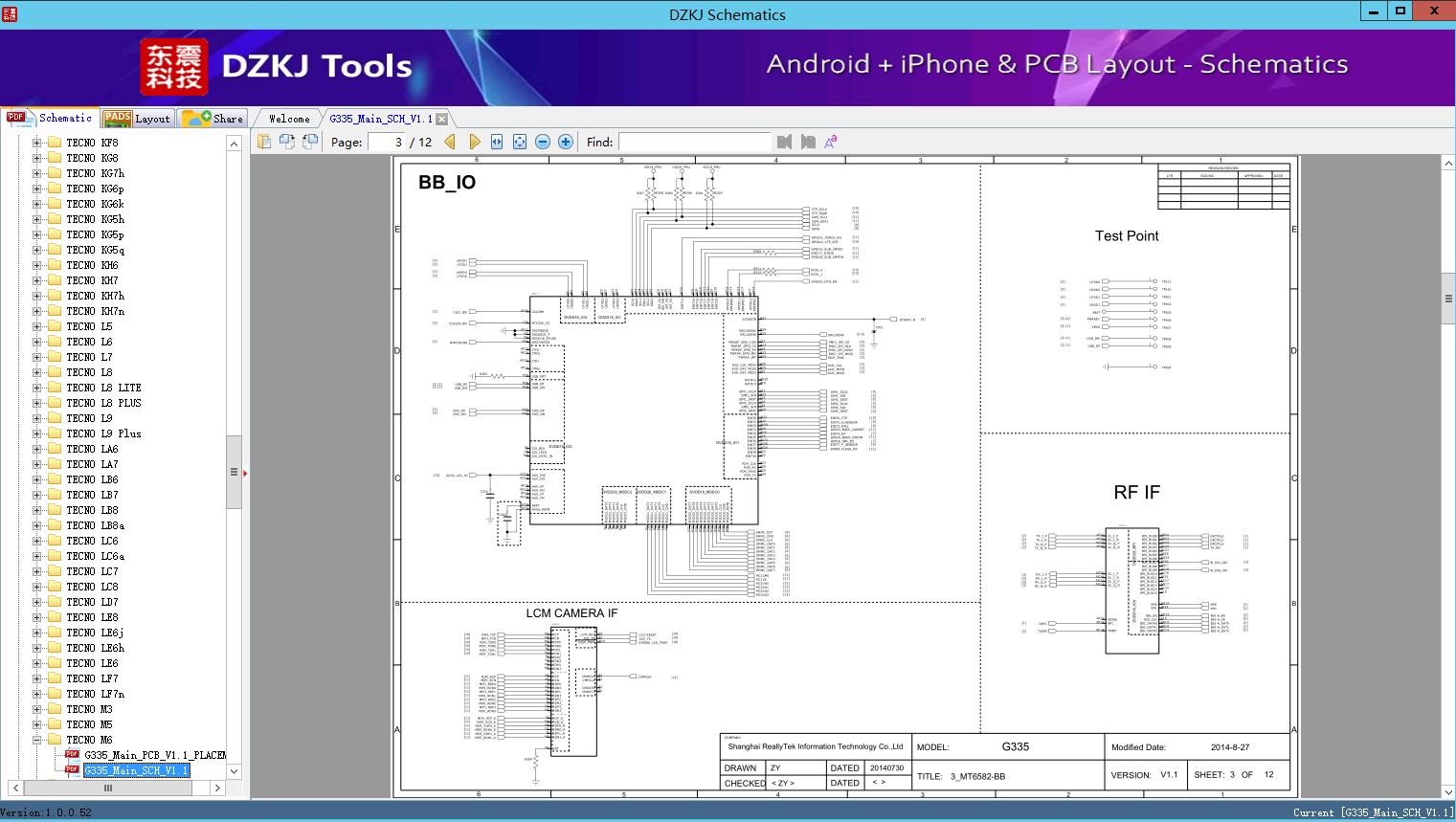The height and width of the screenshot is (822, 1456).
Task: Go to the previous page arrow
Action: pyautogui.click(x=451, y=142)
